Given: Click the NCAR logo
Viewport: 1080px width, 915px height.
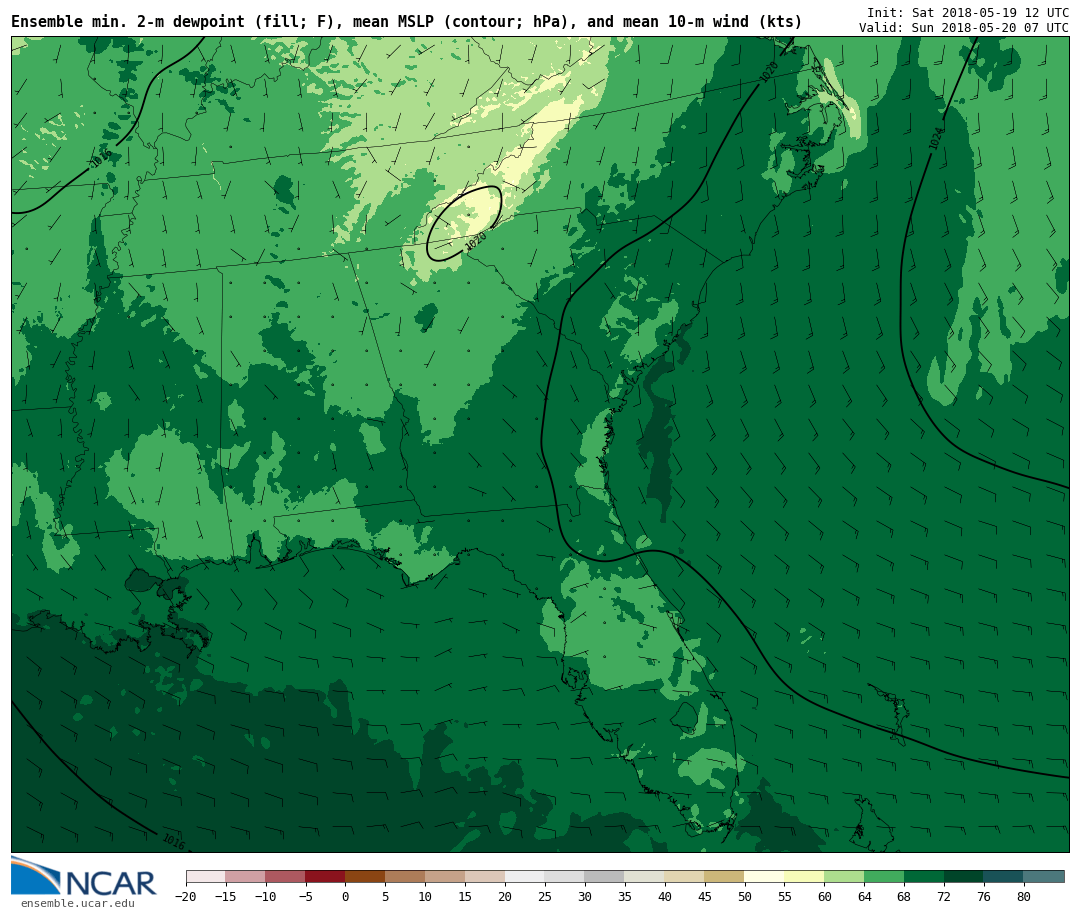Looking at the screenshot, I should [84, 877].
